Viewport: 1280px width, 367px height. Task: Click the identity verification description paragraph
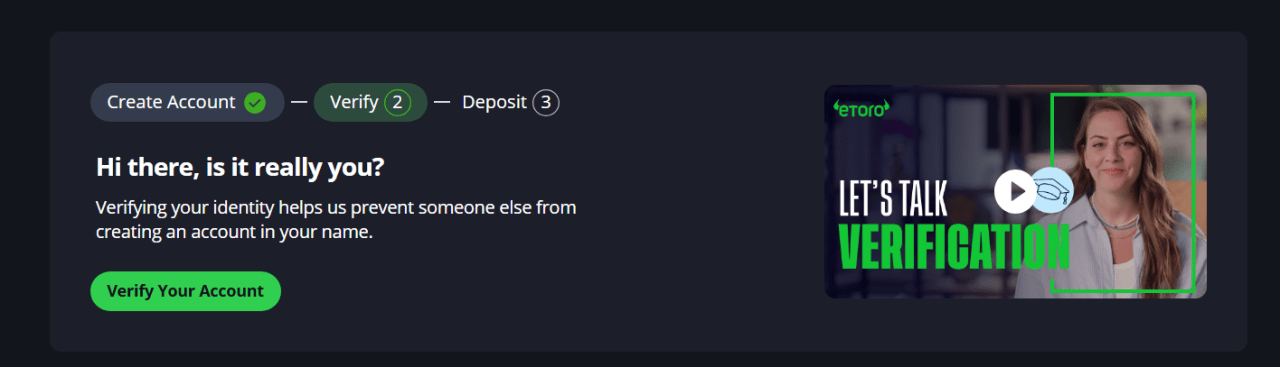[336, 220]
